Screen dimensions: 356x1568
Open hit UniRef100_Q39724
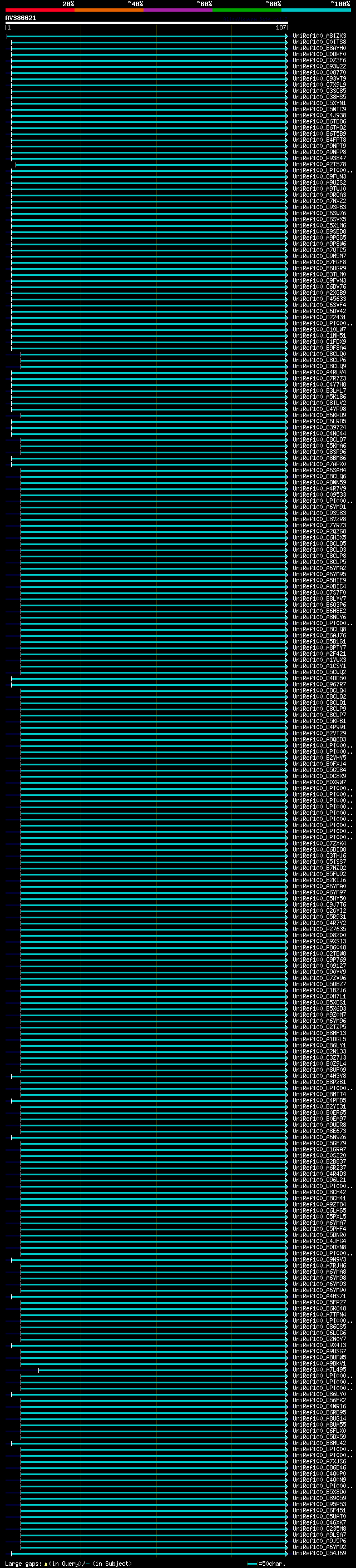pos(319,428)
